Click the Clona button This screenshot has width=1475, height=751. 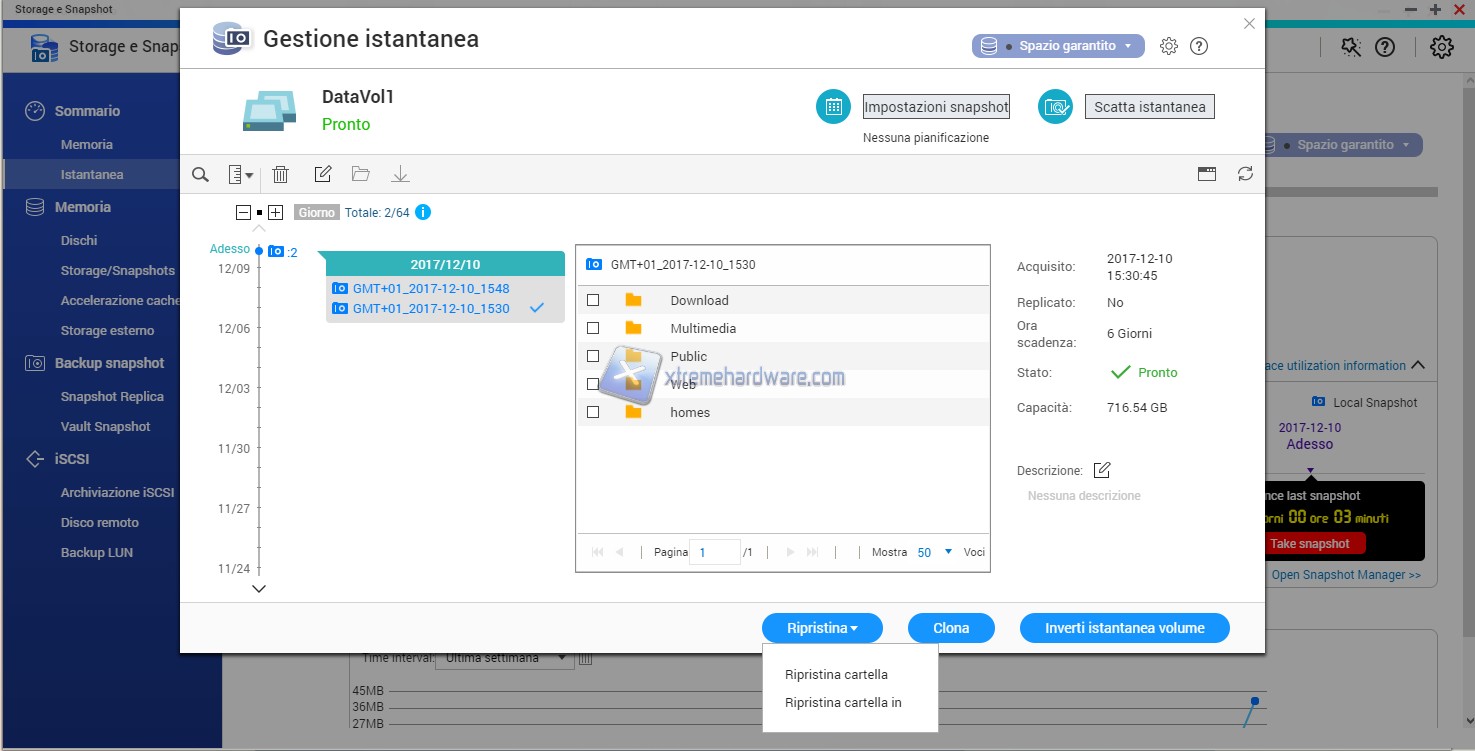(950, 628)
